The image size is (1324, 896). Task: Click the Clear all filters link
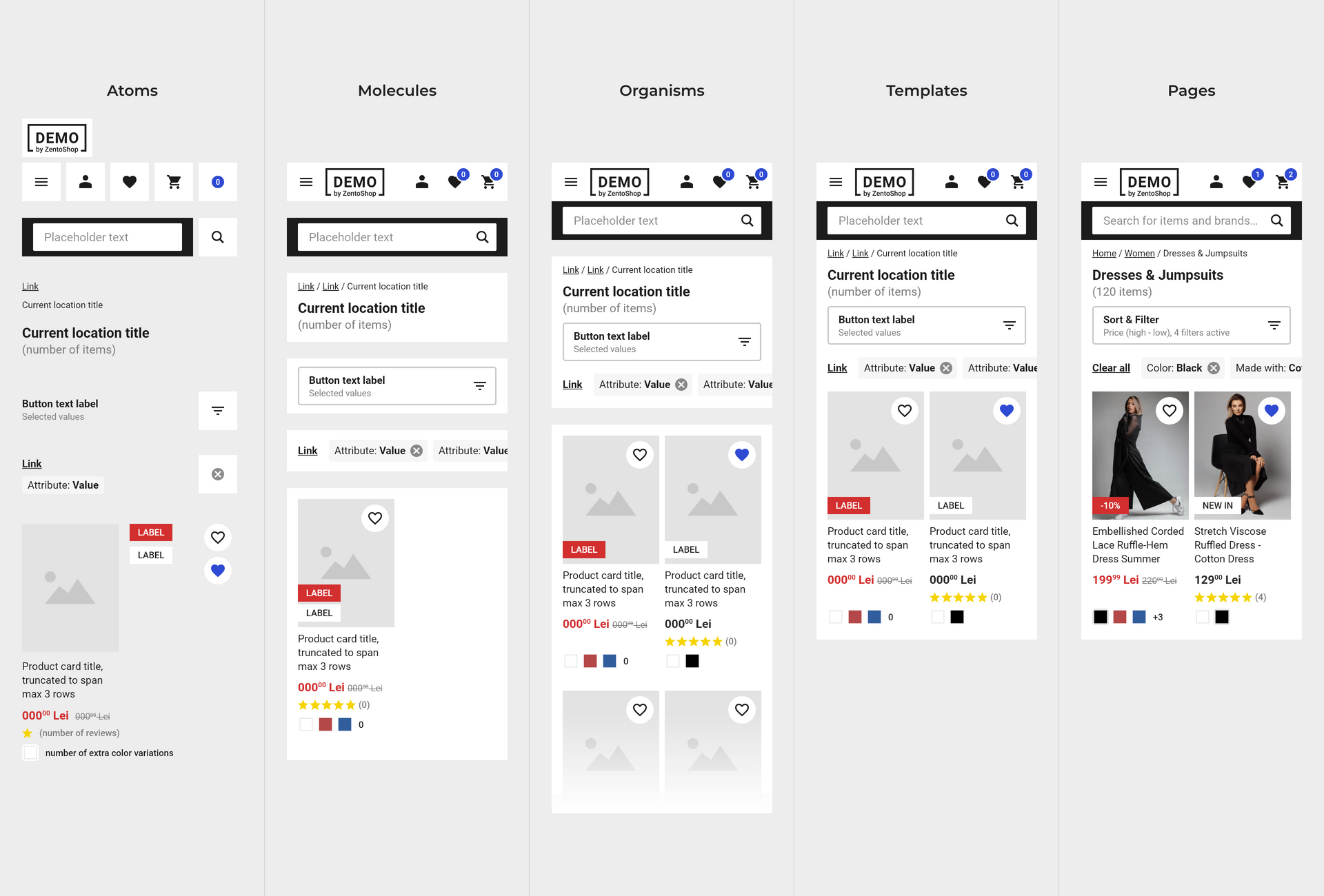pos(1111,367)
